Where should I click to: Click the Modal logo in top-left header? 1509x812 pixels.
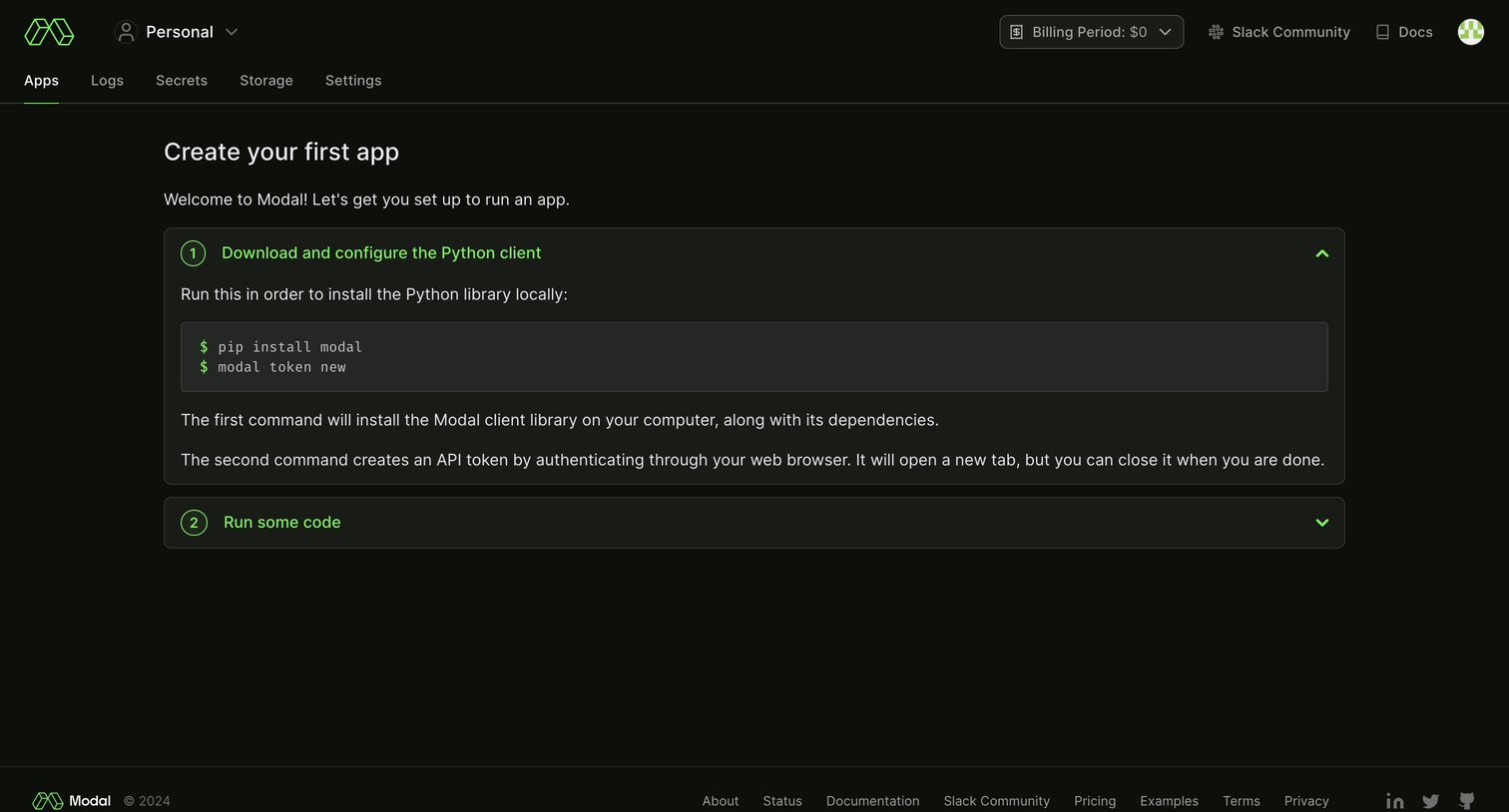pyautogui.click(x=49, y=32)
